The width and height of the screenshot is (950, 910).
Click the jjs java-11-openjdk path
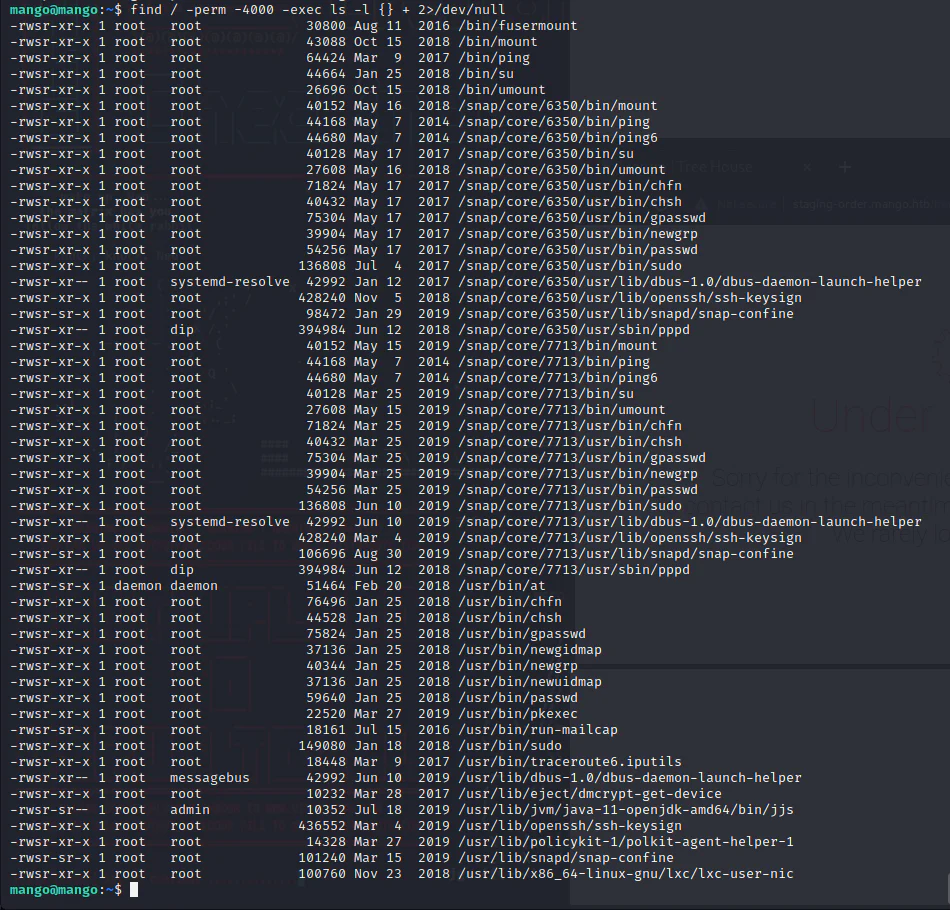pos(626,810)
